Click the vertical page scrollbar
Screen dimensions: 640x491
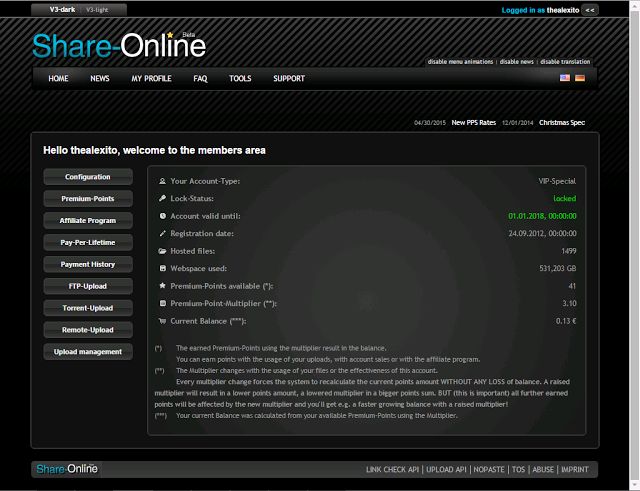point(635,245)
